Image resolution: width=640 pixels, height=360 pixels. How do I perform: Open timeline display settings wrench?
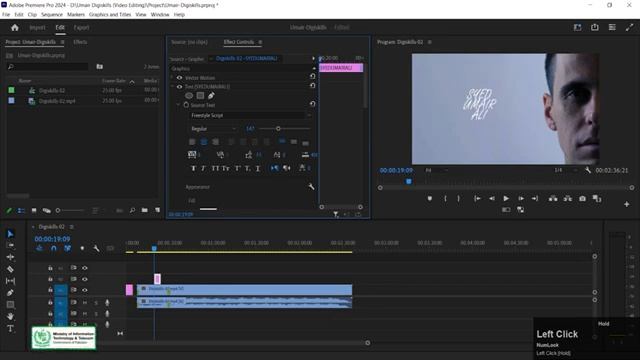tap(96, 248)
